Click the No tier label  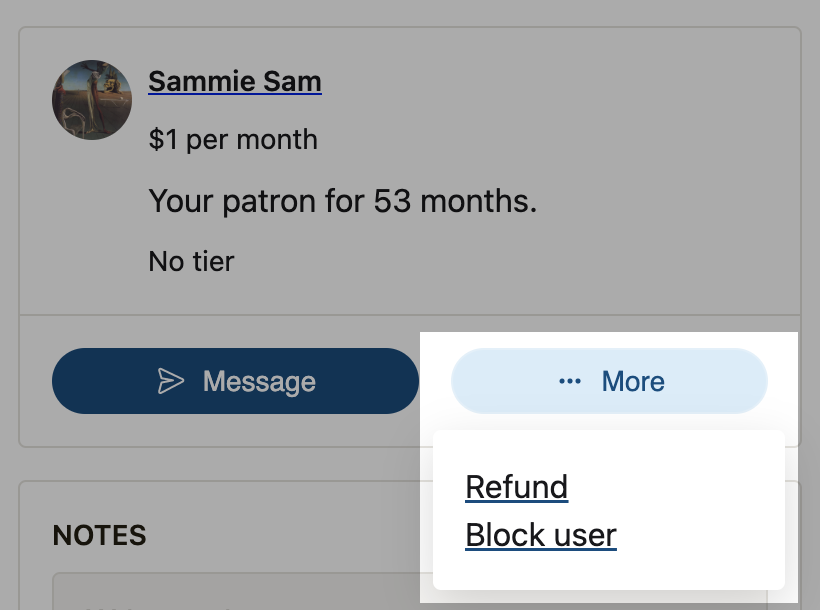(x=191, y=261)
